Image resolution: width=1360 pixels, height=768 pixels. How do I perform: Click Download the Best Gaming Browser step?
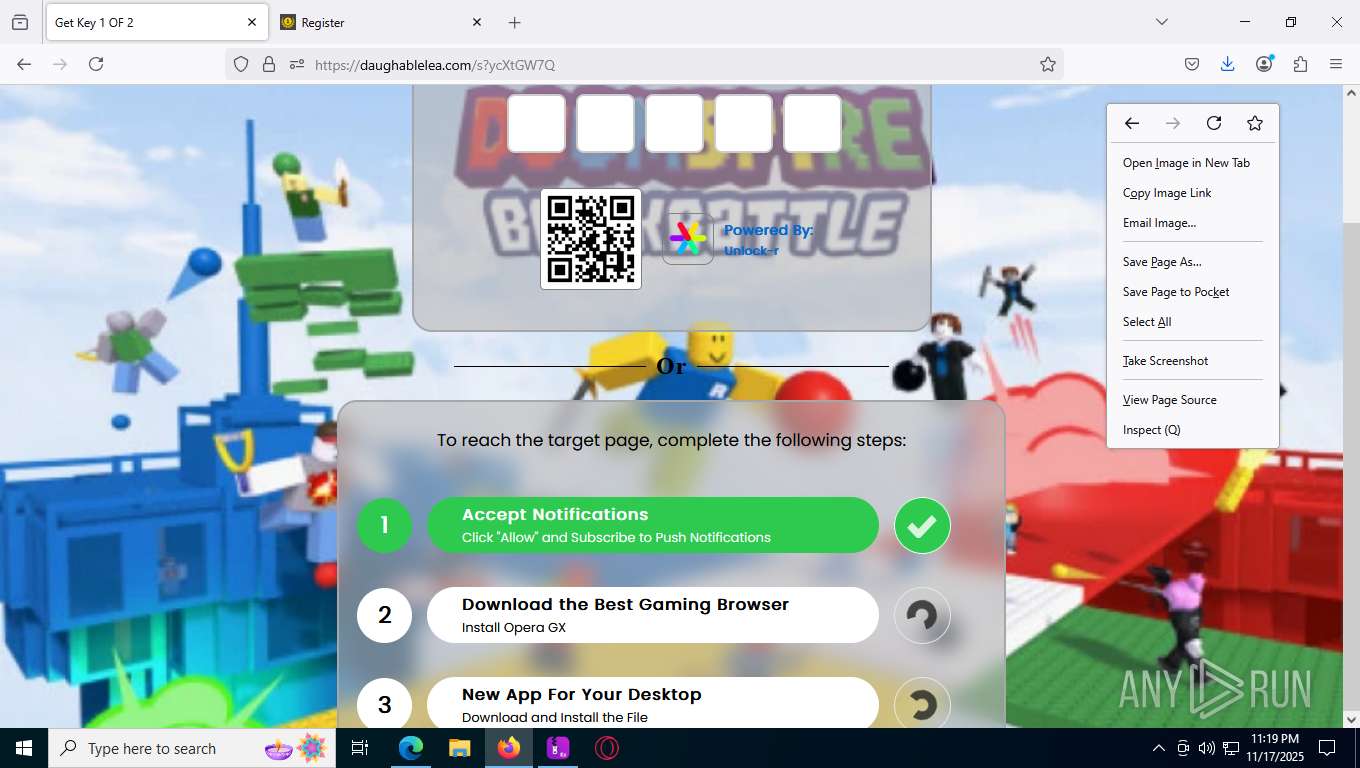[653, 615]
